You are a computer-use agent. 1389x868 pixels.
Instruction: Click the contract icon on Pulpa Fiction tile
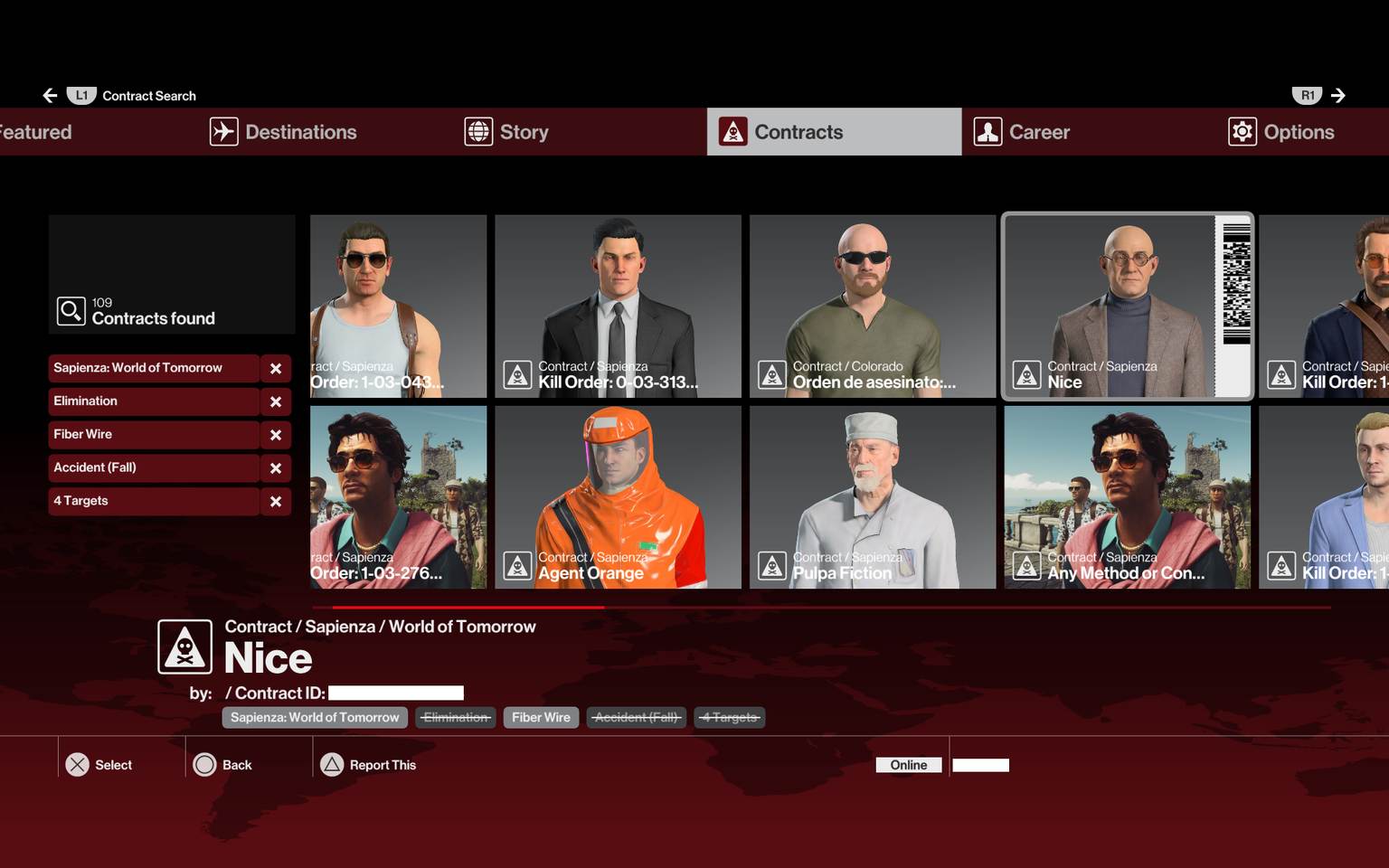(772, 566)
